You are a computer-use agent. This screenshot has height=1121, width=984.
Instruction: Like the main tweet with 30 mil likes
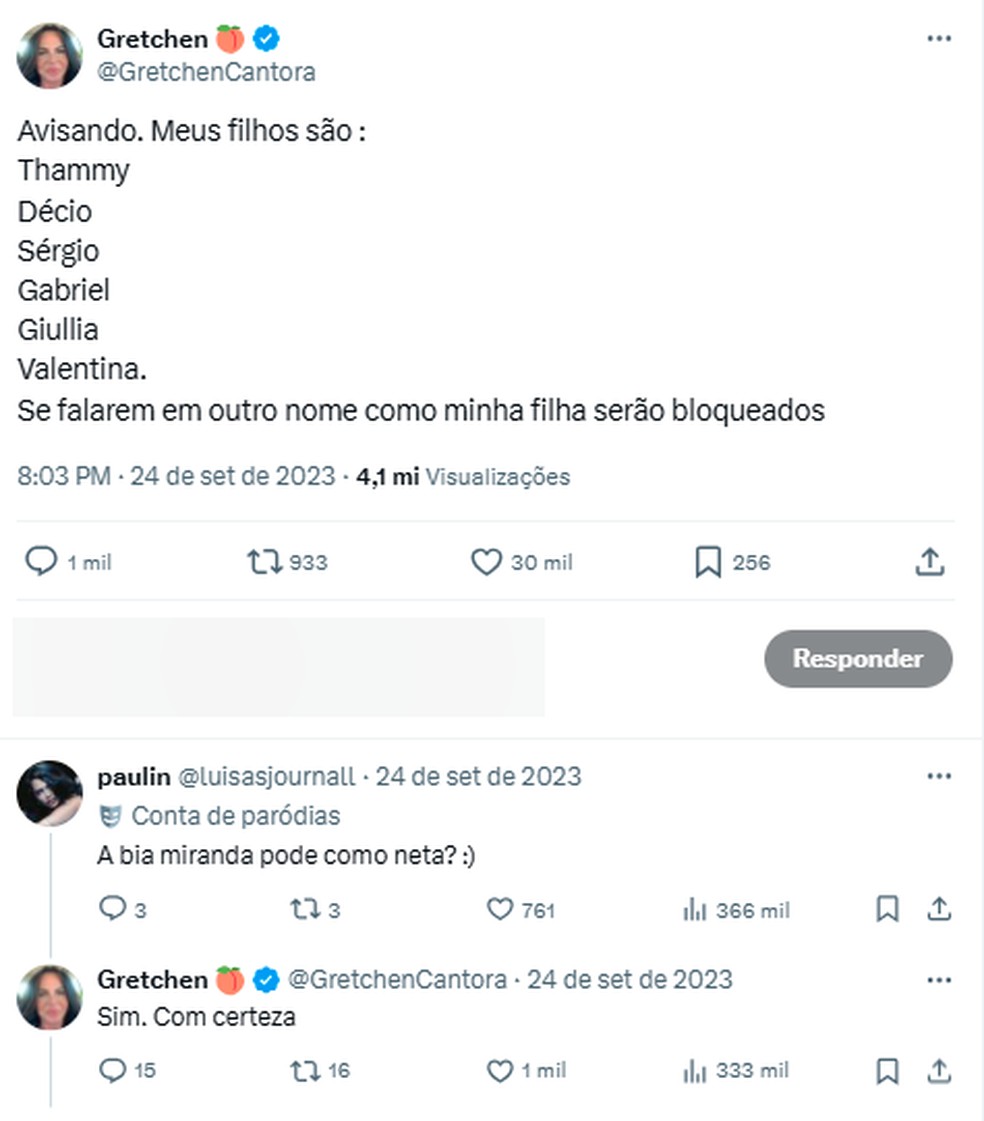click(486, 562)
